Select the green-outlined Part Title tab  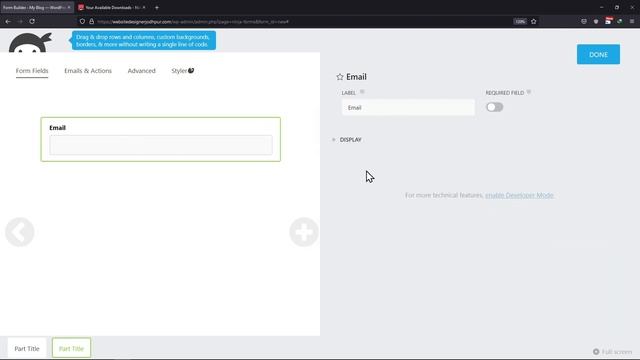point(71,348)
